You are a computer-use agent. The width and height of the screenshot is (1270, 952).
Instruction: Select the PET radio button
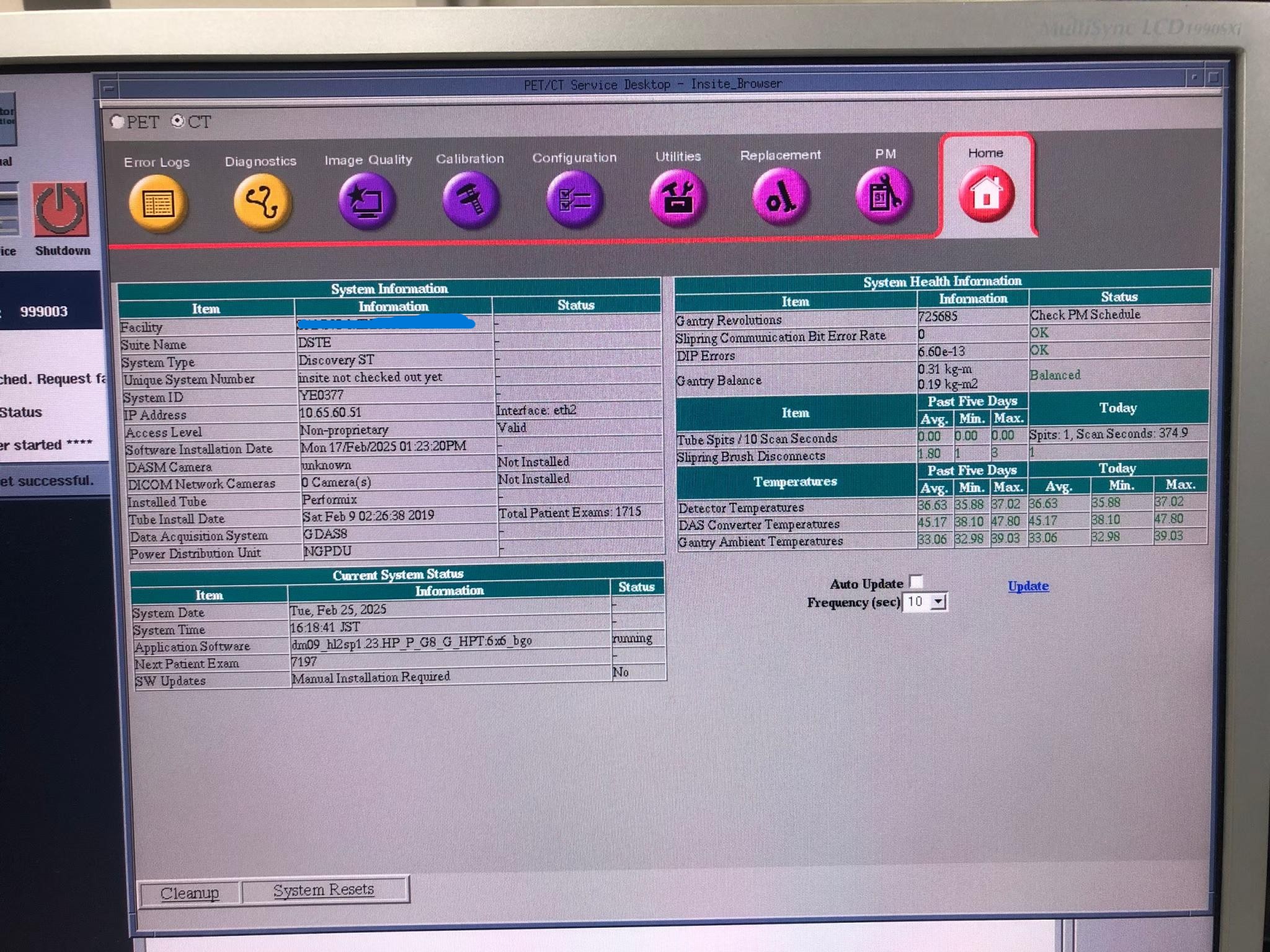pyautogui.click(x=117, y=121)
